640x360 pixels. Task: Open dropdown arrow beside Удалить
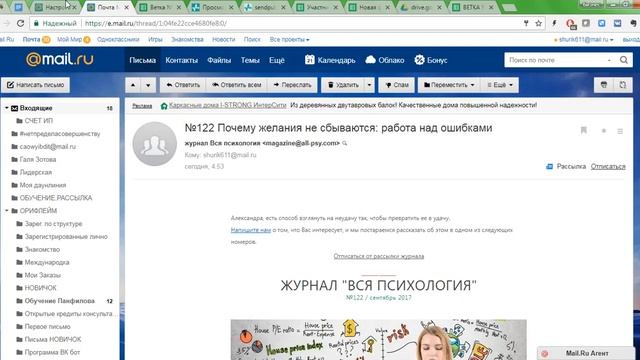pos(369,85)
